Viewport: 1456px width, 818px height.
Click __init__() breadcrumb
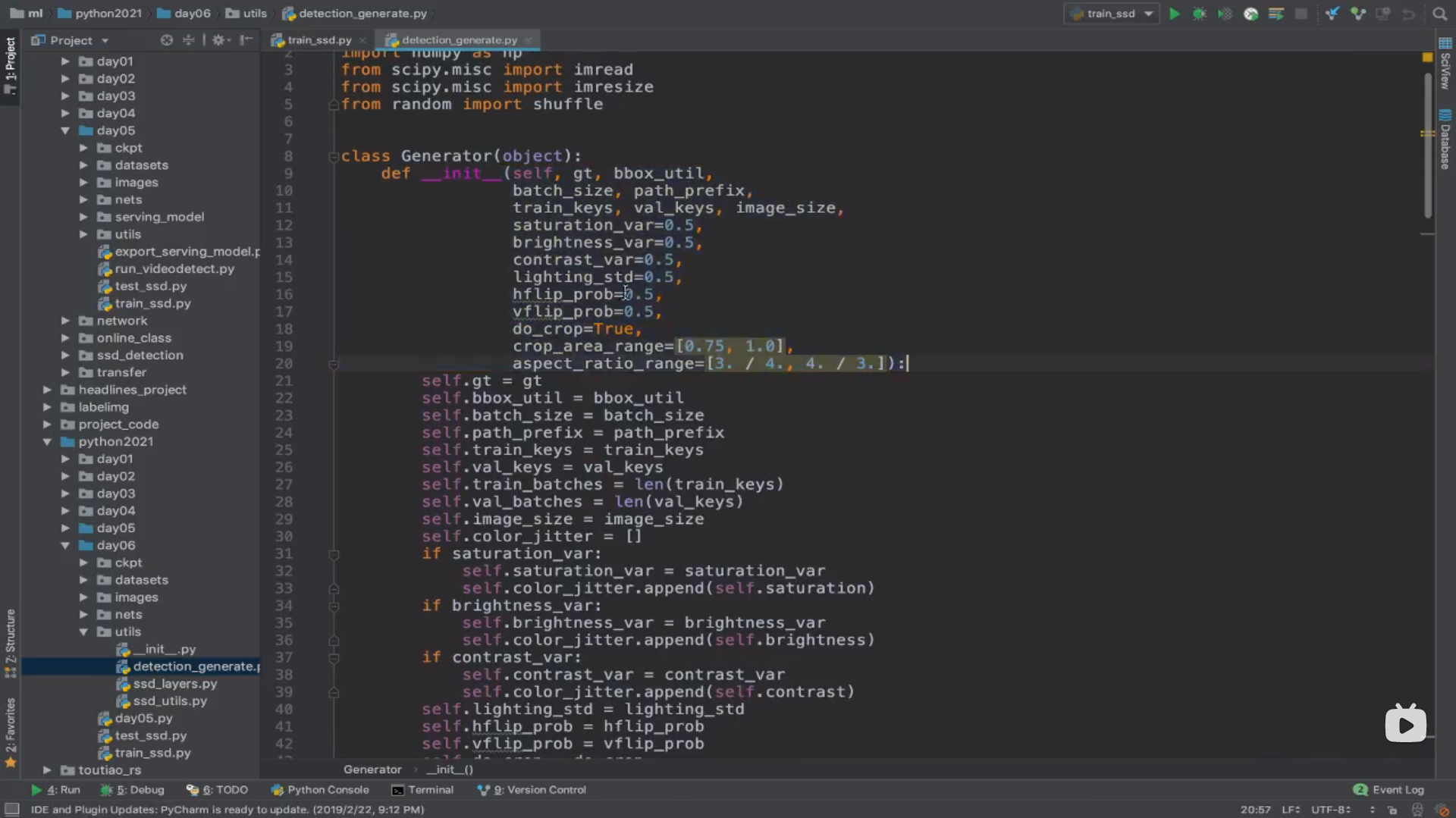450,769
